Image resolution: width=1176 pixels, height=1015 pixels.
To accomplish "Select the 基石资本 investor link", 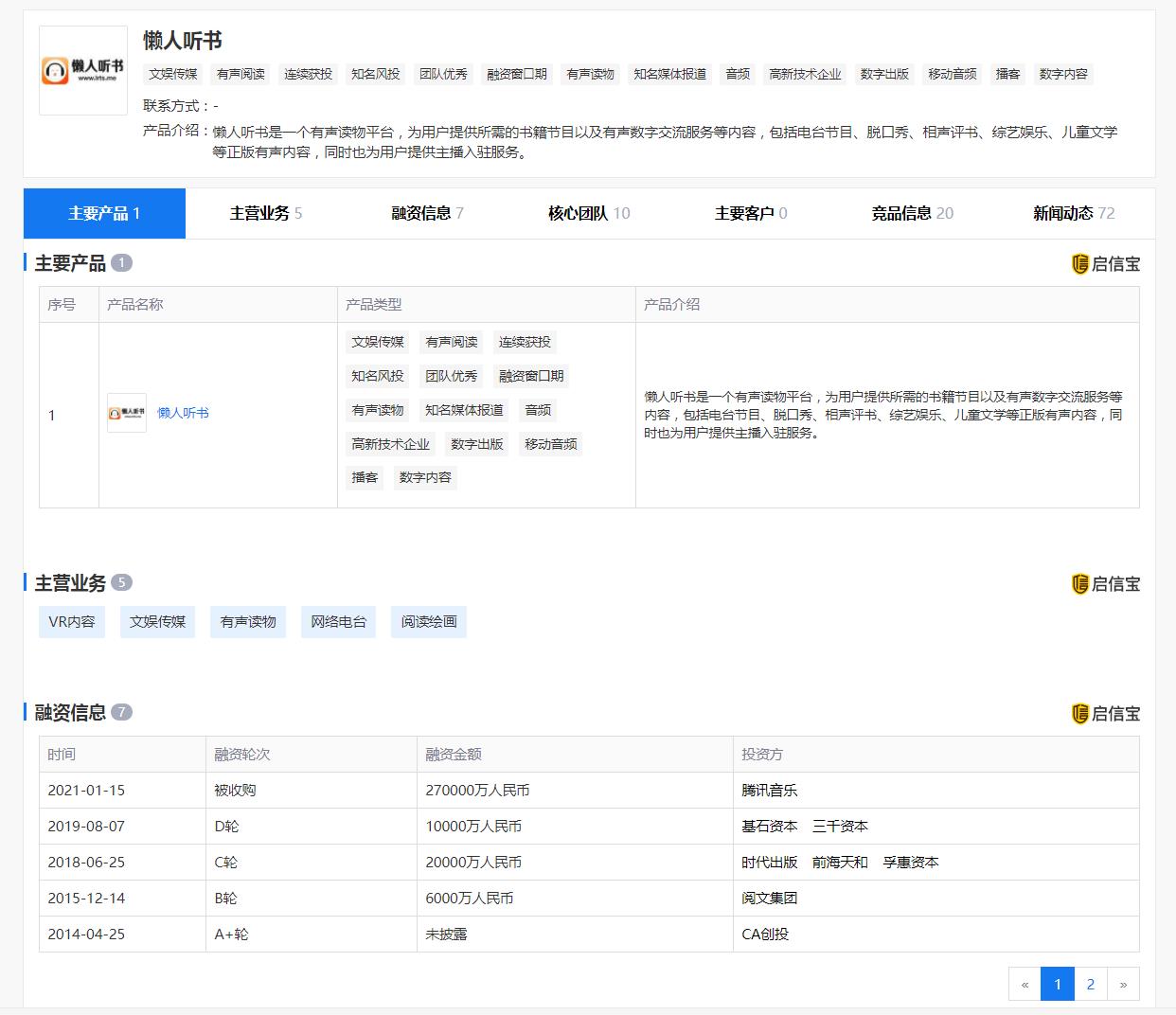I will pyautogui.click(x=769, y=827).
